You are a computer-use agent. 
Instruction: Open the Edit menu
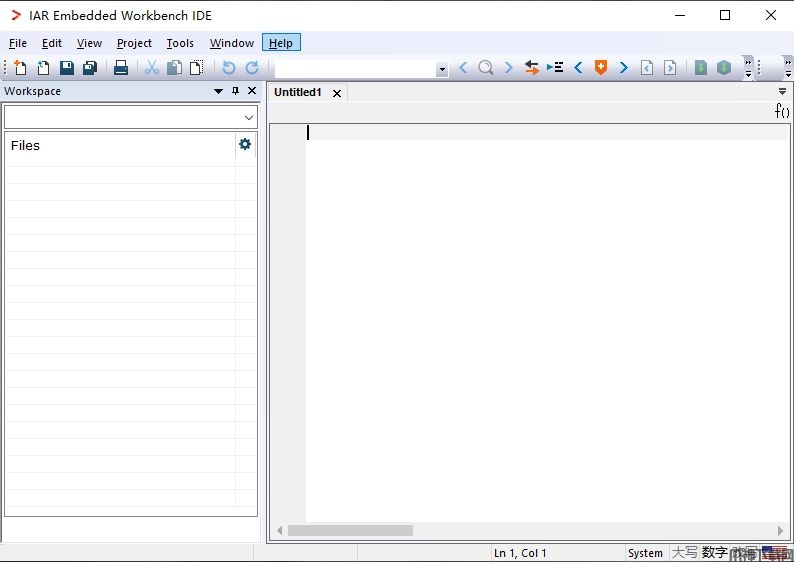[52, 43]
